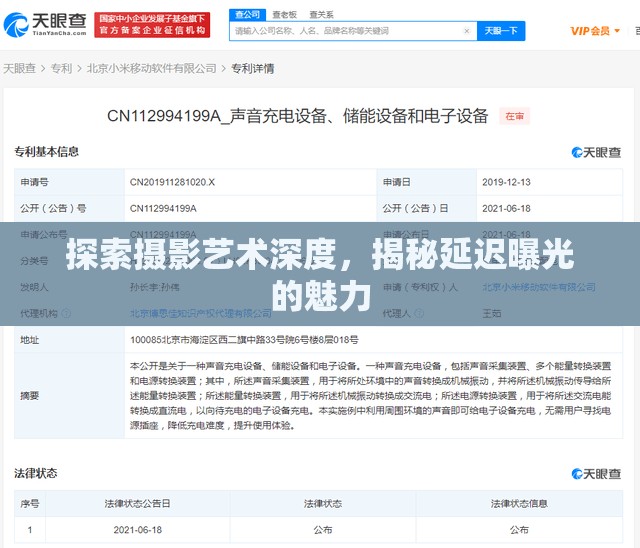The width and height of the screenshot is (640, 548).
Task: Select the agent name 王茹
Action: [491, 313]
